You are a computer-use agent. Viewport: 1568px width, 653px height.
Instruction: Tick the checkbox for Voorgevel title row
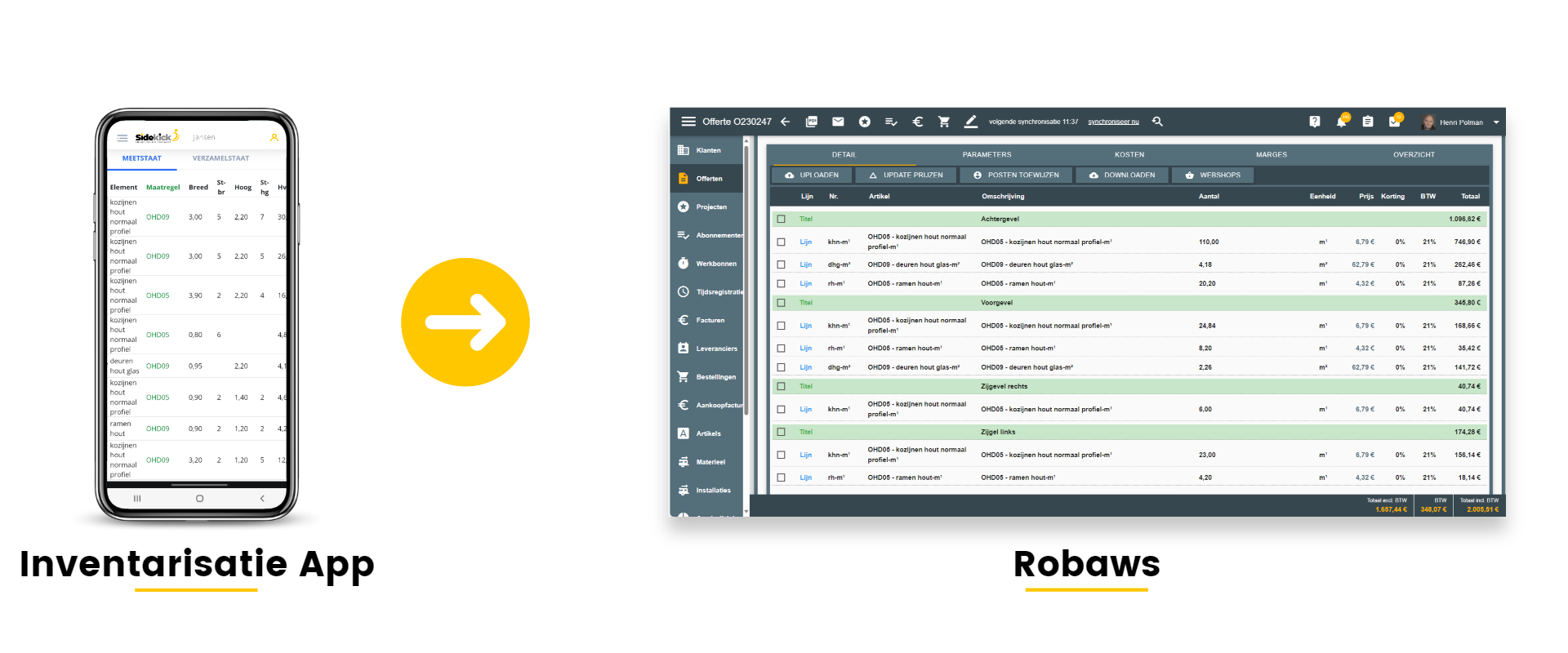[x=782, y=303]
